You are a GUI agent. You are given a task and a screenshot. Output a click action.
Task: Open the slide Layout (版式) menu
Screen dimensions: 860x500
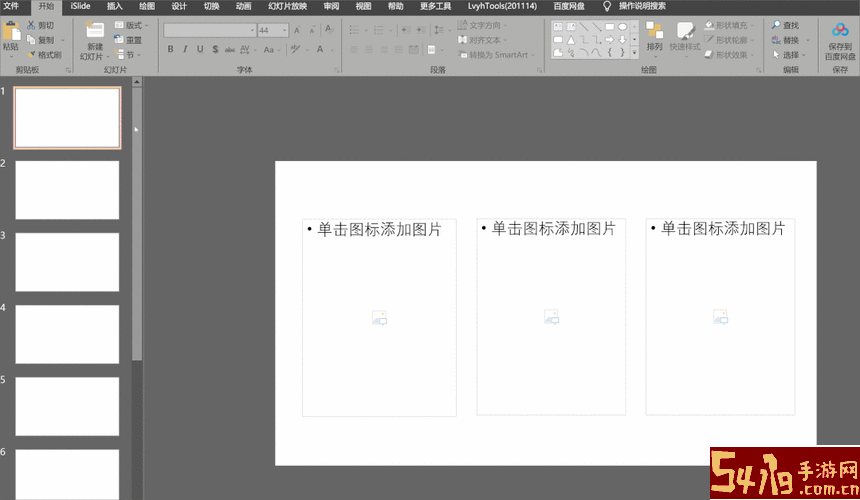click(132, 25)
